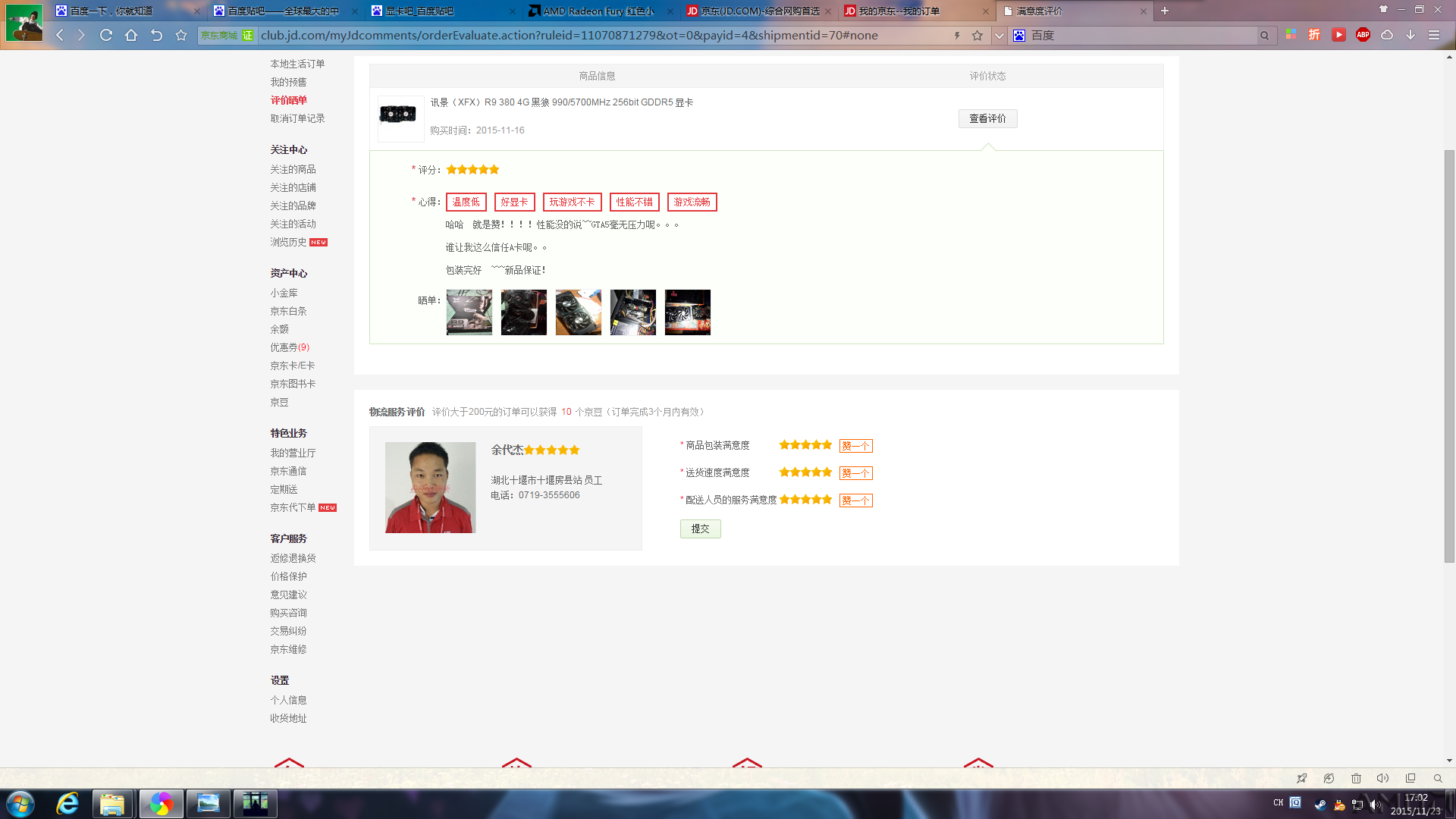Click 赞一个 for 商品包装满意度

pyautogui.click(x=855, y=446)
